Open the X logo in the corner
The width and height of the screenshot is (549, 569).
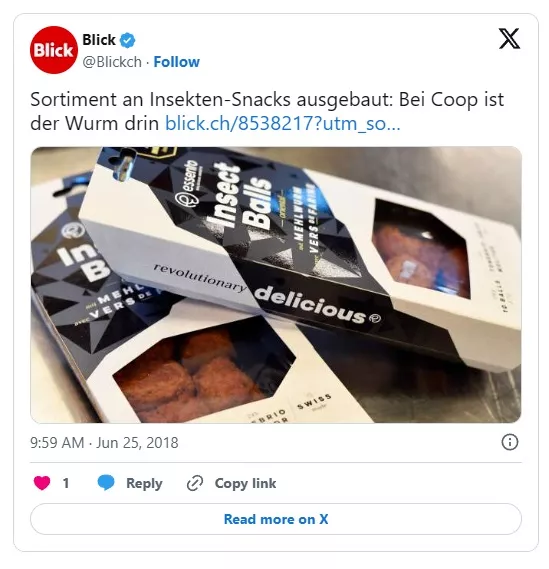(509, 38)
